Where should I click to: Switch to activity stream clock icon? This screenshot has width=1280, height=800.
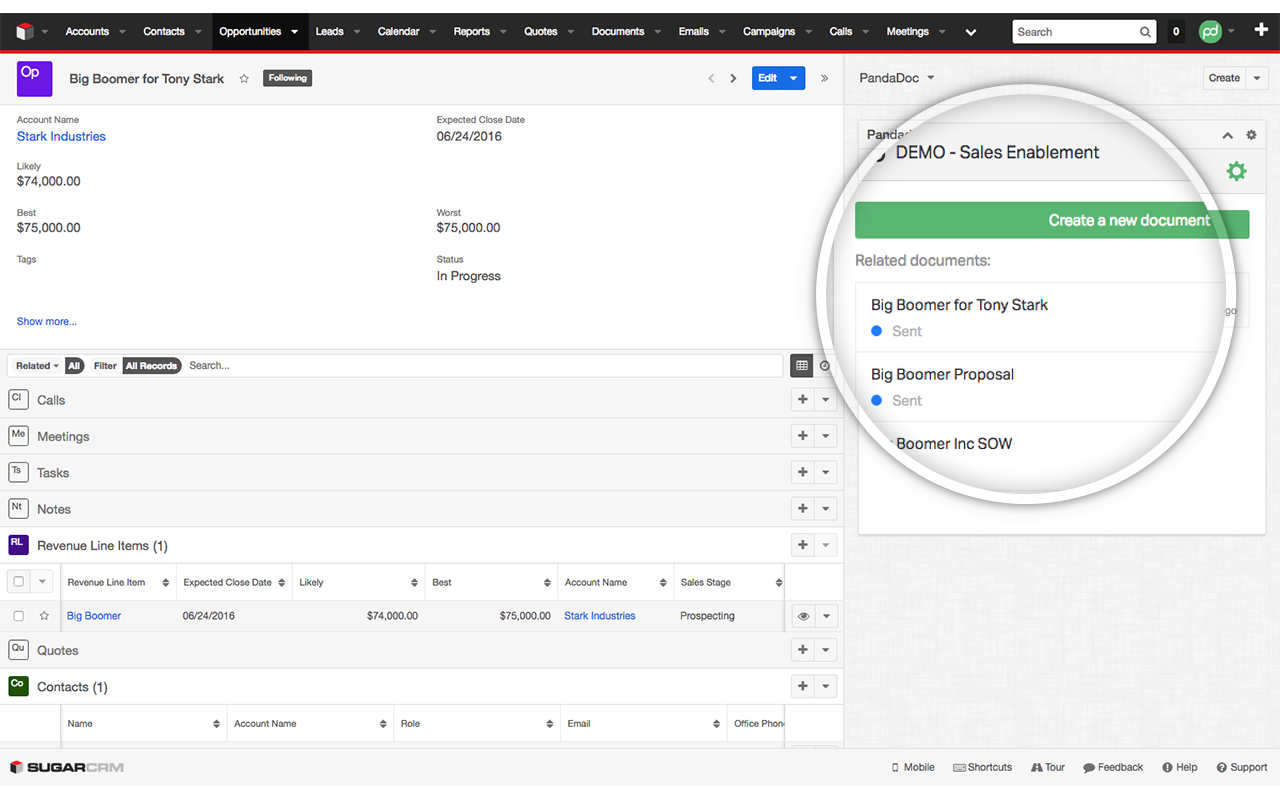click(x=825, y=366)
